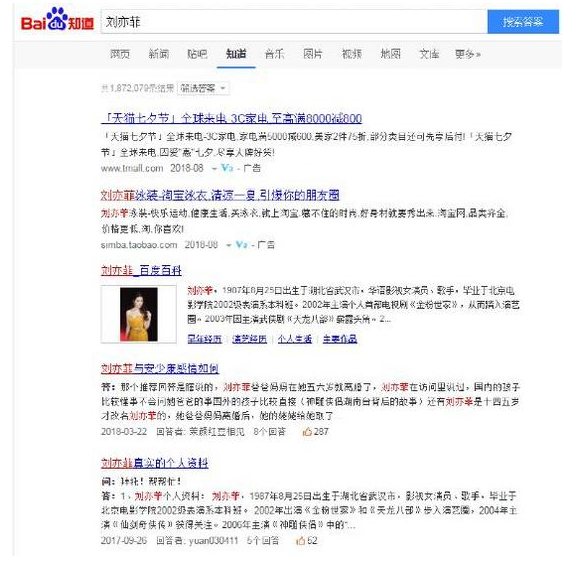
Task: Open the 主要作品 sub-link under the Baike result
Action: click(340, 339)
